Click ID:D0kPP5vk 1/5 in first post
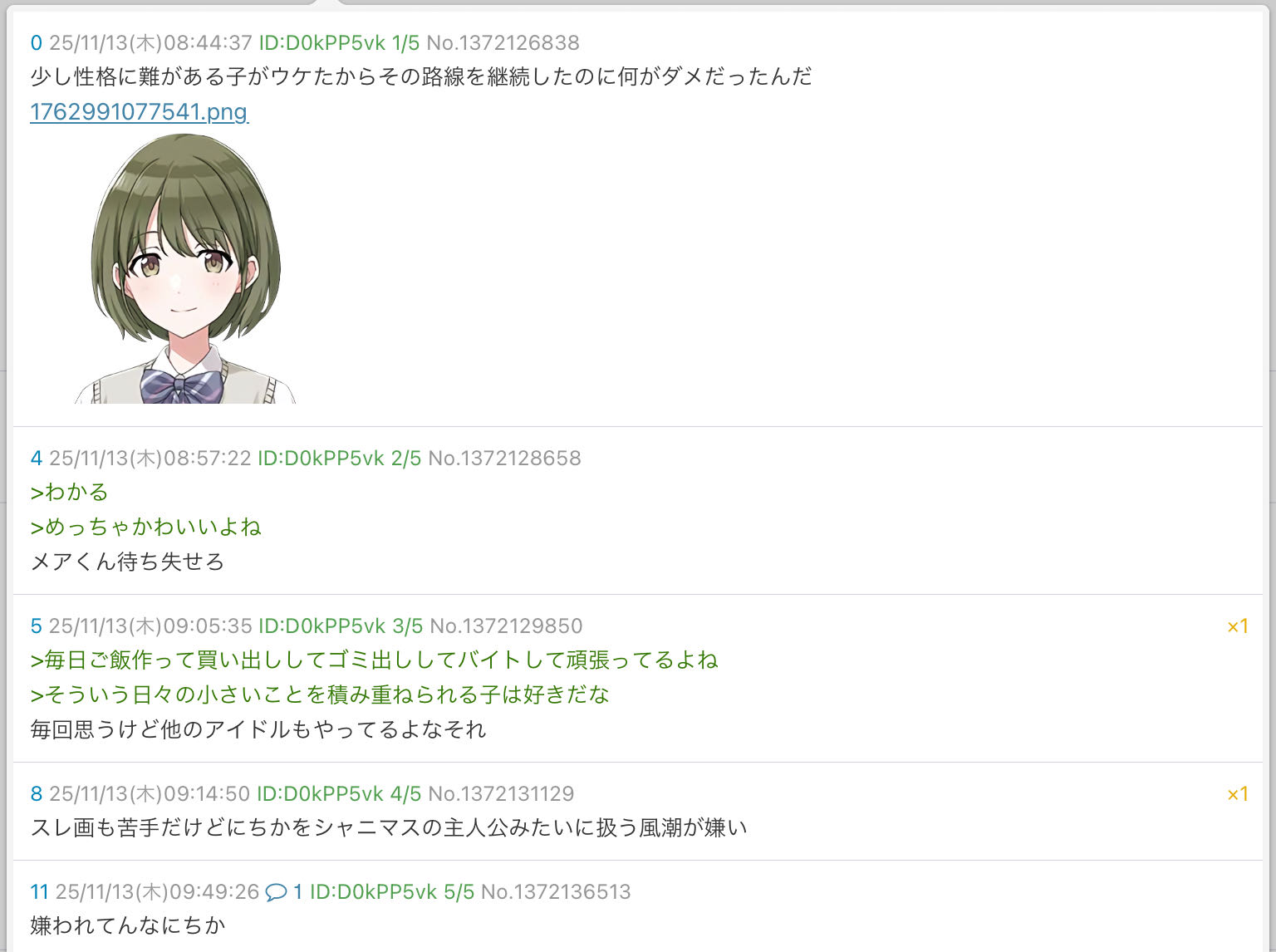 339,43
